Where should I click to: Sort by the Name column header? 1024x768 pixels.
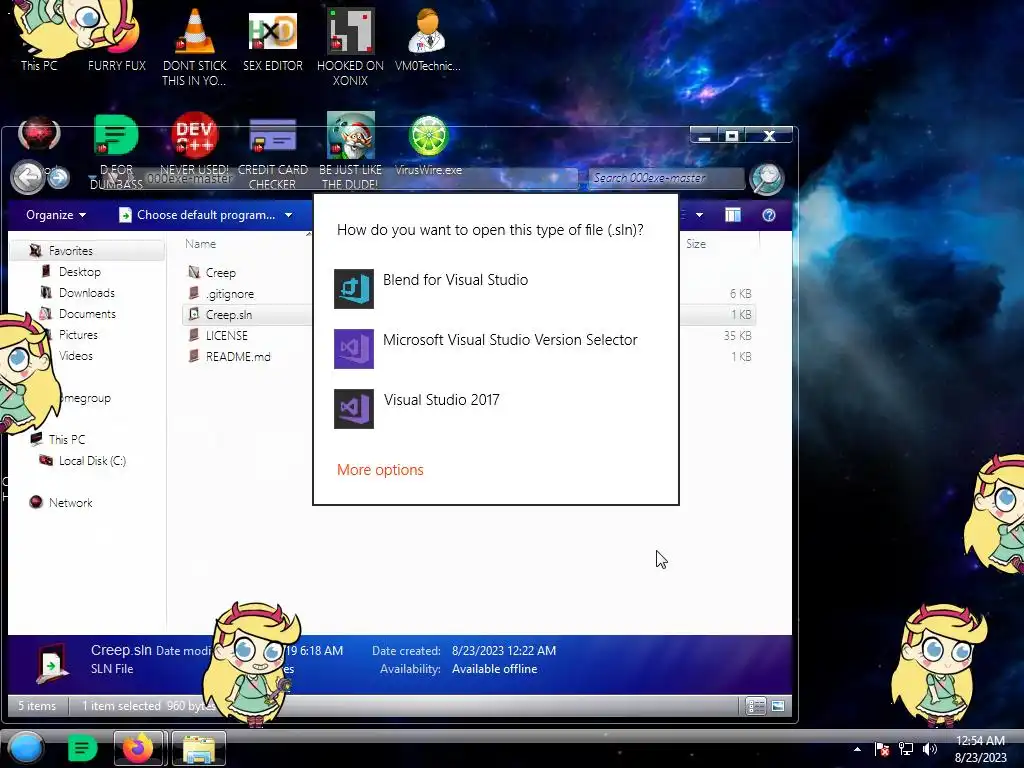(200, 244)
